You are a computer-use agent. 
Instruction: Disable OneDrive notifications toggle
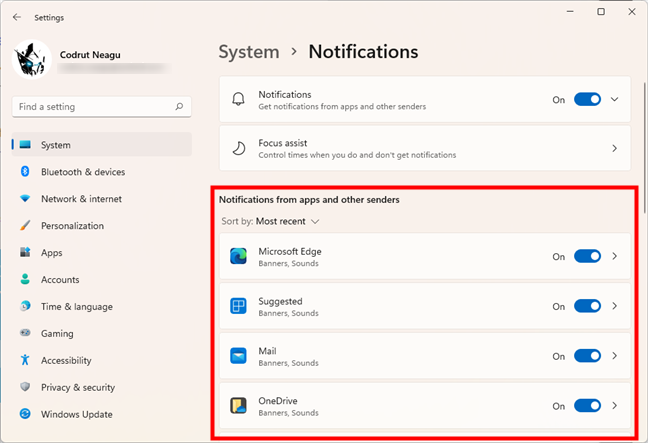[587, 406]
